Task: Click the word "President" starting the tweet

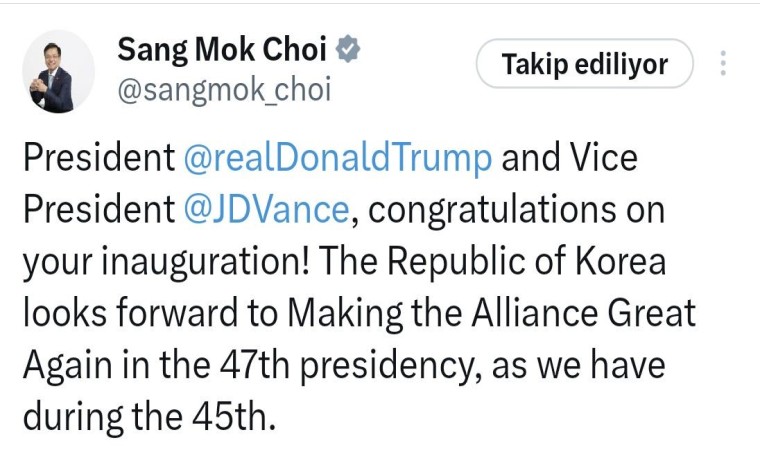Action: point(97,157)
